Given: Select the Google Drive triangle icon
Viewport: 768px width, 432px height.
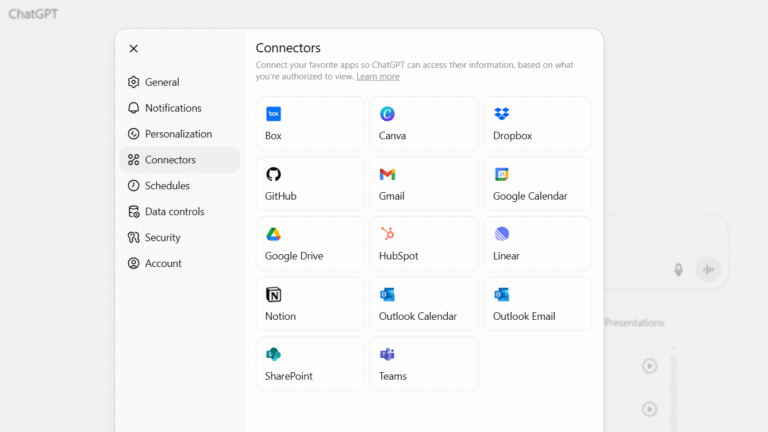Looking at the screenshot, I should 273,234.
